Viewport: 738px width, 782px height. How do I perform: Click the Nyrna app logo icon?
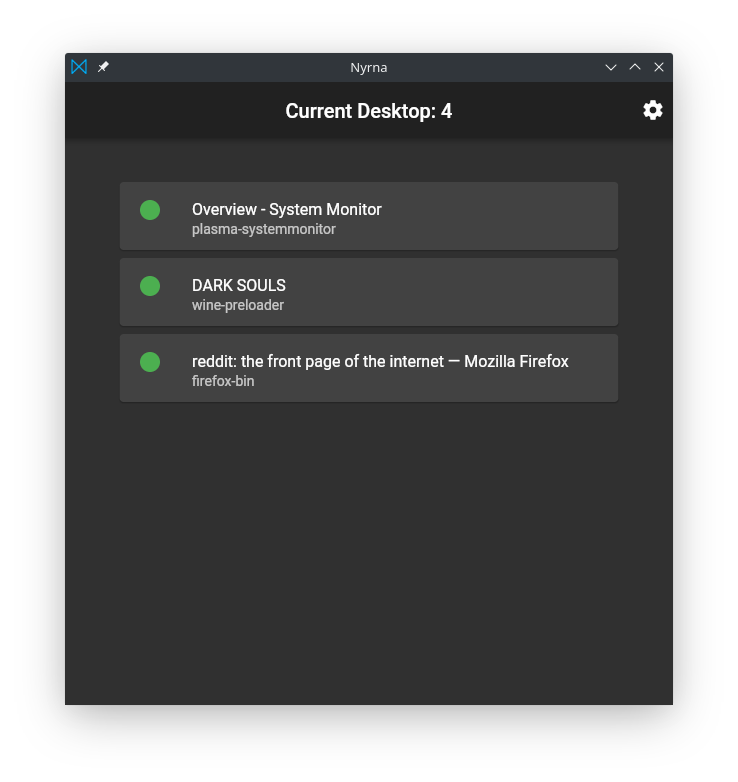point(79,67)
